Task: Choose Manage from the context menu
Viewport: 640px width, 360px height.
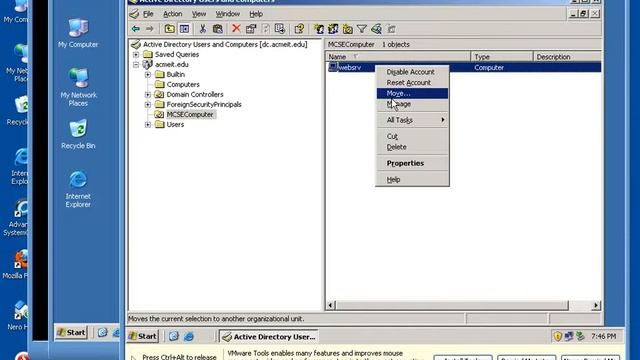Action: tap(412, 104)
